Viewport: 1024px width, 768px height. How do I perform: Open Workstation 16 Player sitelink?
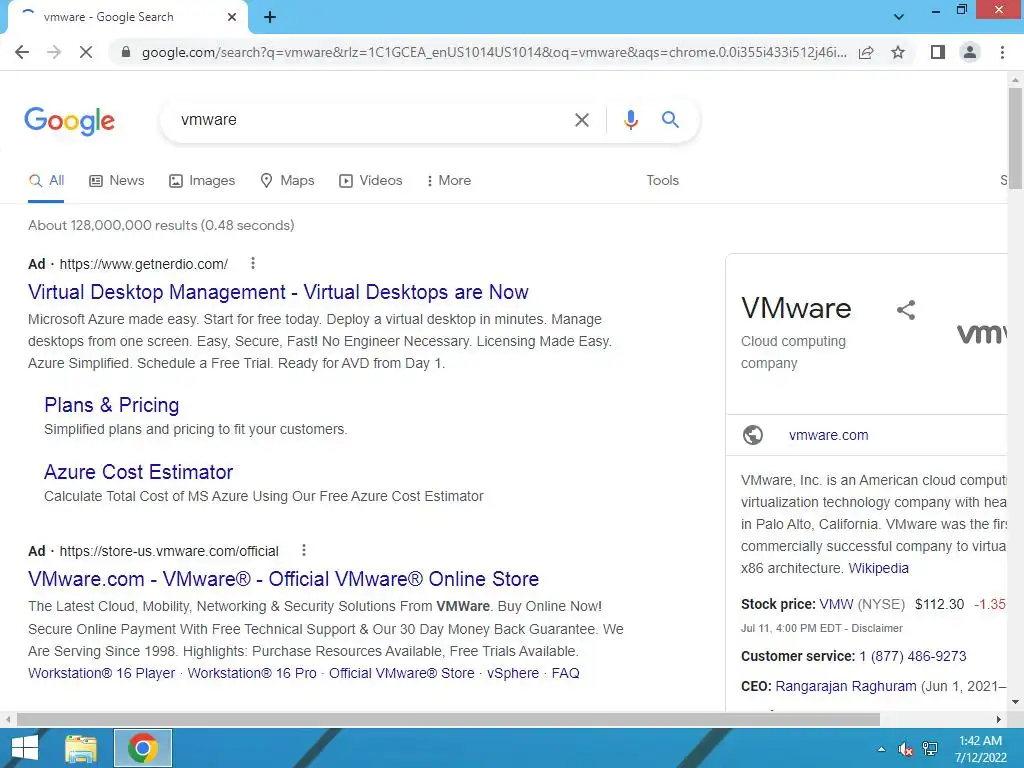(x=101, y=673)
